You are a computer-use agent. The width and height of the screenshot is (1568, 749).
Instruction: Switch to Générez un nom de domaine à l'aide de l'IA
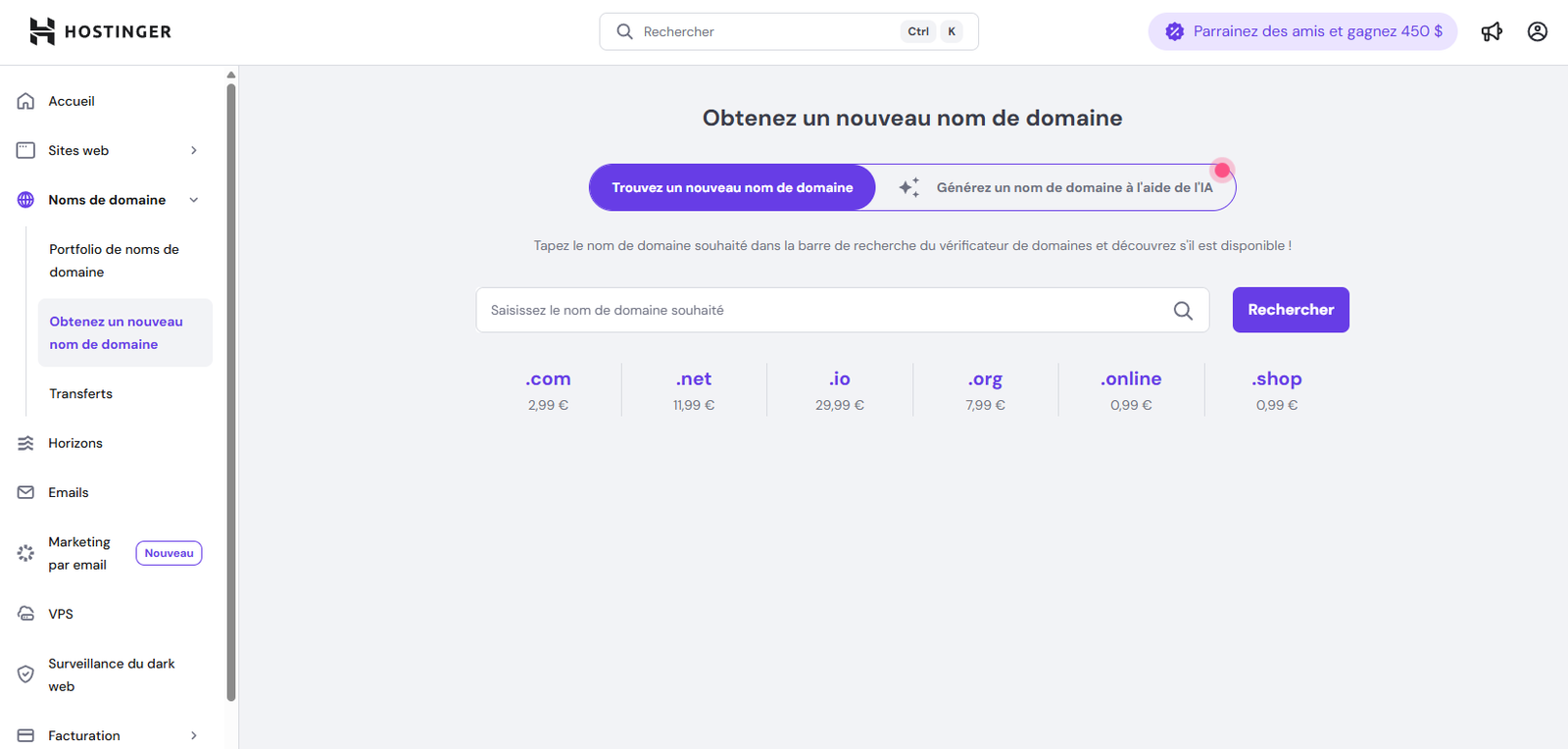1056,187
